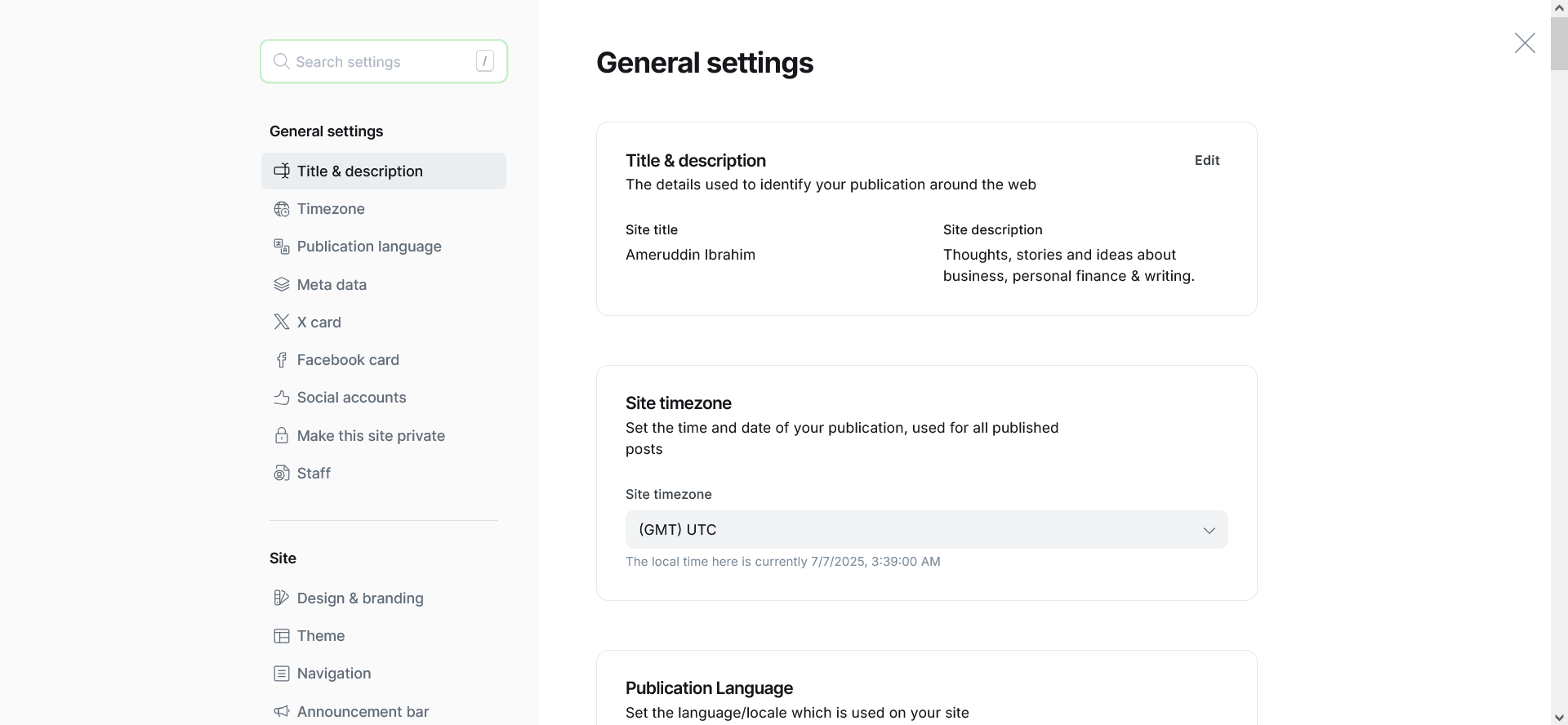
Task: Click the Facebook card icon
Action: coord(282,360)
